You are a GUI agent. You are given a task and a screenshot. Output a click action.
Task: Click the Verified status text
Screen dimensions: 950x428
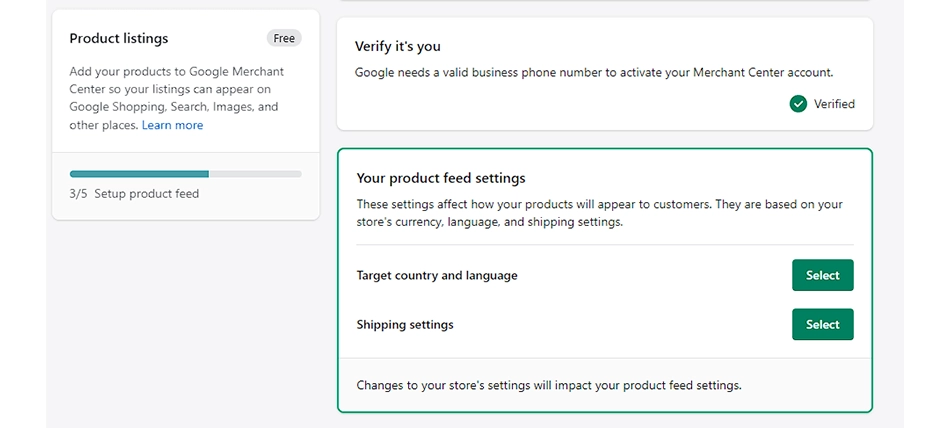click(834, 104)
